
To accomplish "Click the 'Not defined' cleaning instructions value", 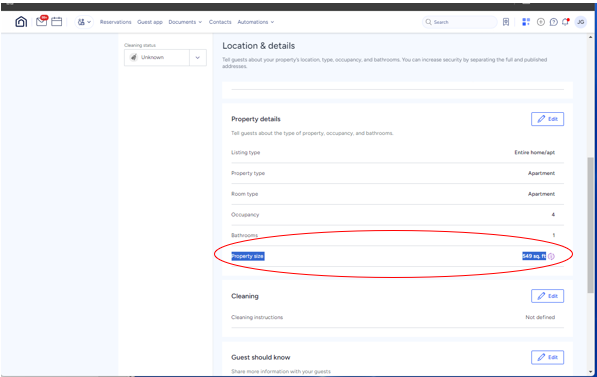I will (540, 317).
